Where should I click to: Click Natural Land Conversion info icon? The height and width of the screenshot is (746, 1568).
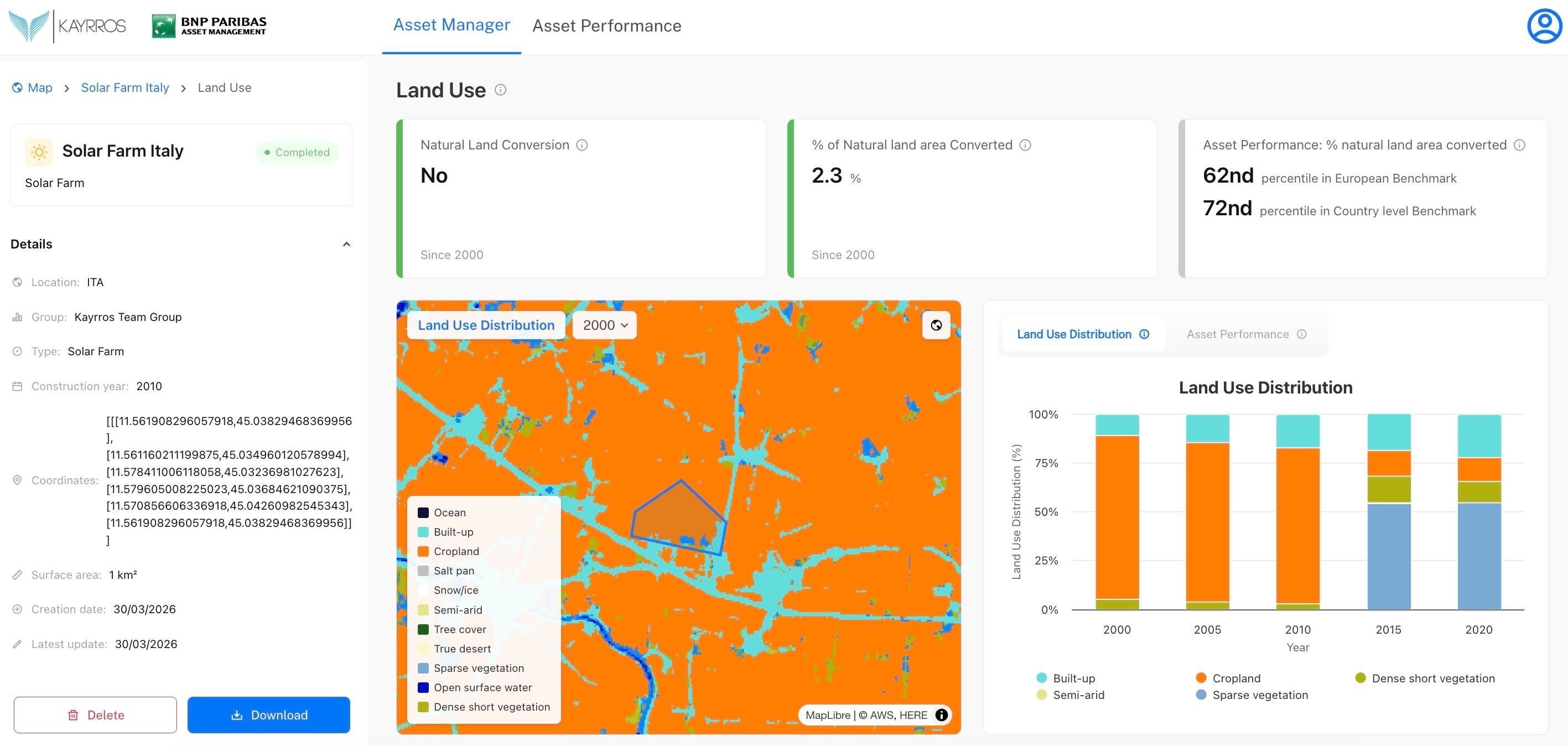[582, 145]
